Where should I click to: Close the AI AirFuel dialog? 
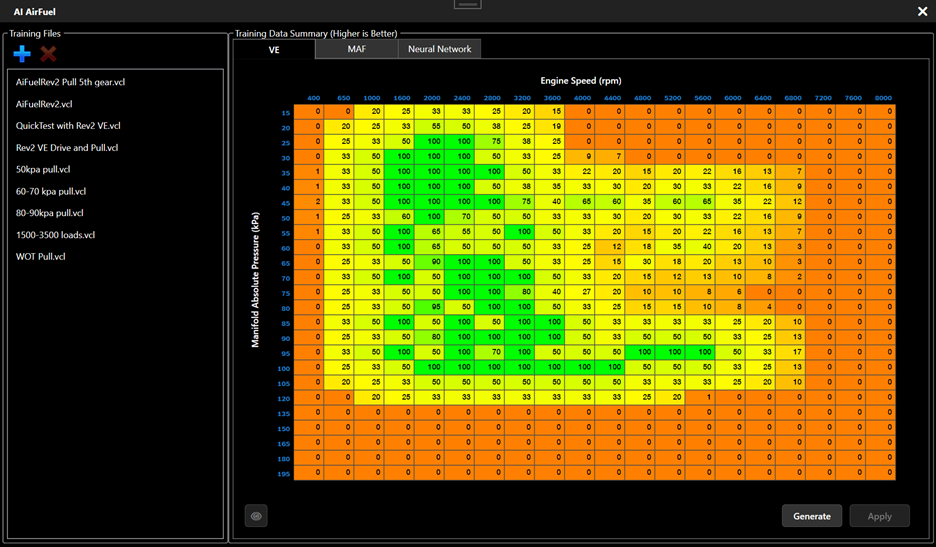[922, 11]
